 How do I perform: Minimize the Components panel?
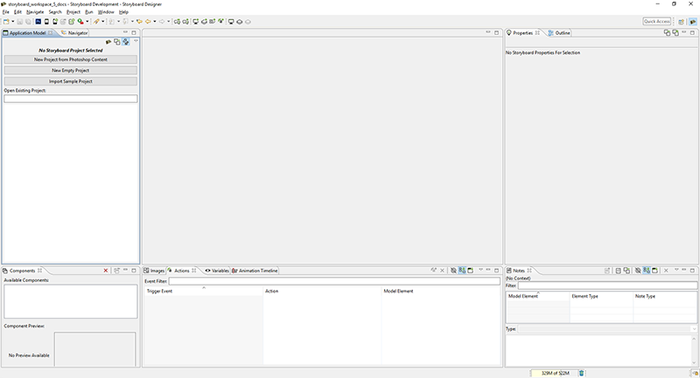tap(125, 270)
